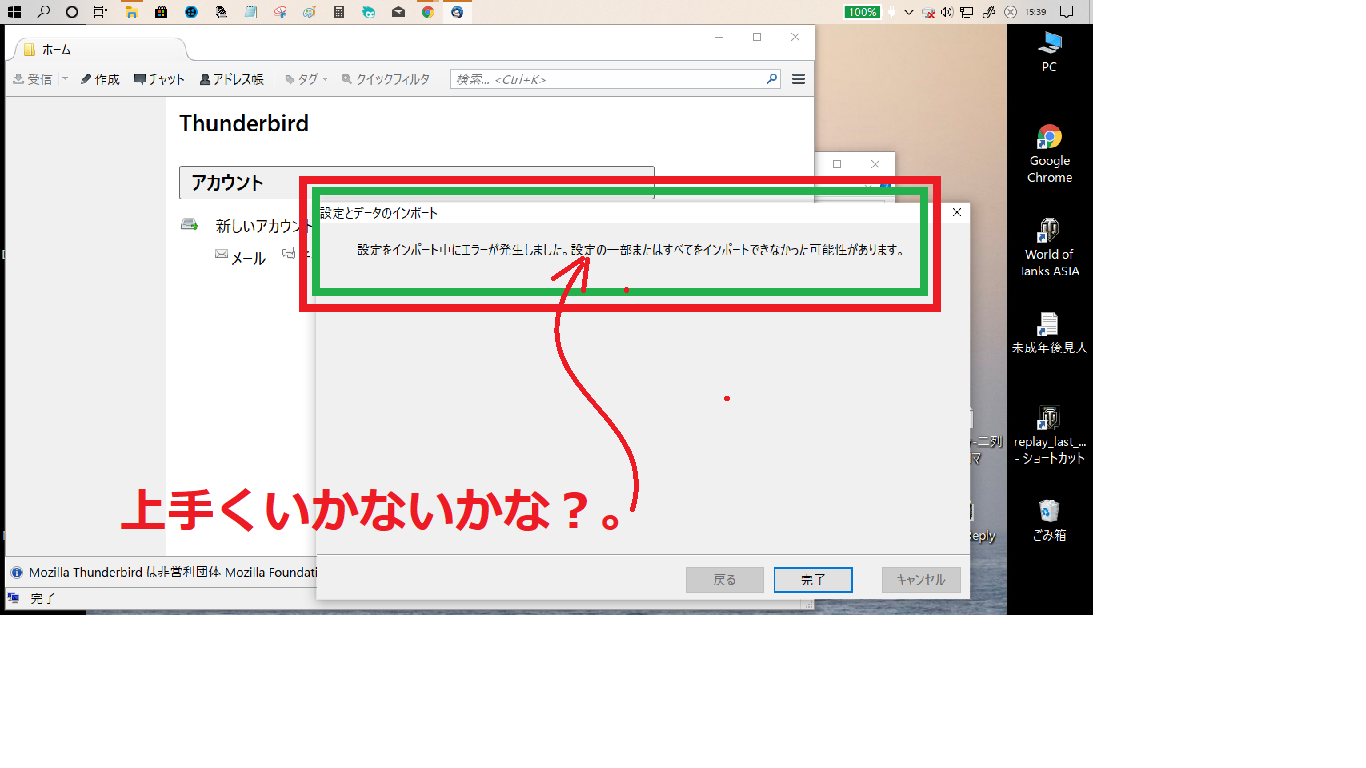Open File Explorer from the taskbar
This screenshot has height=768, width=1366.
(131, 12)
